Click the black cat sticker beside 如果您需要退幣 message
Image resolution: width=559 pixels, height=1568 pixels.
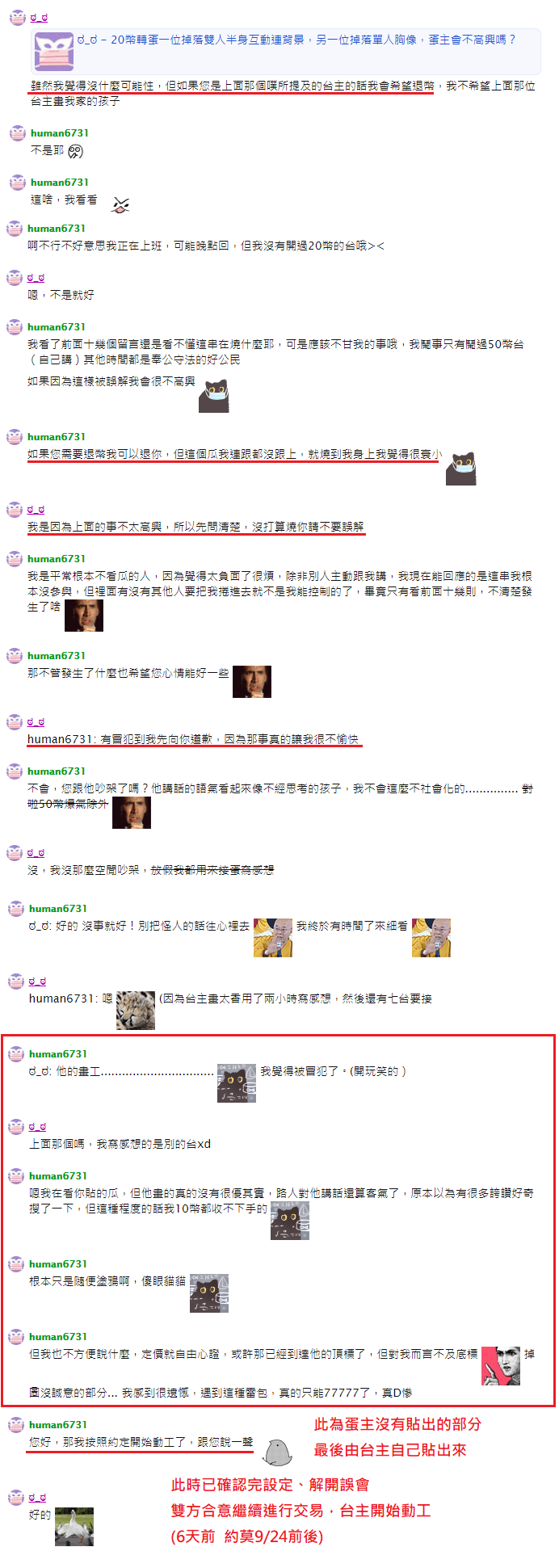tap(461, 468)
